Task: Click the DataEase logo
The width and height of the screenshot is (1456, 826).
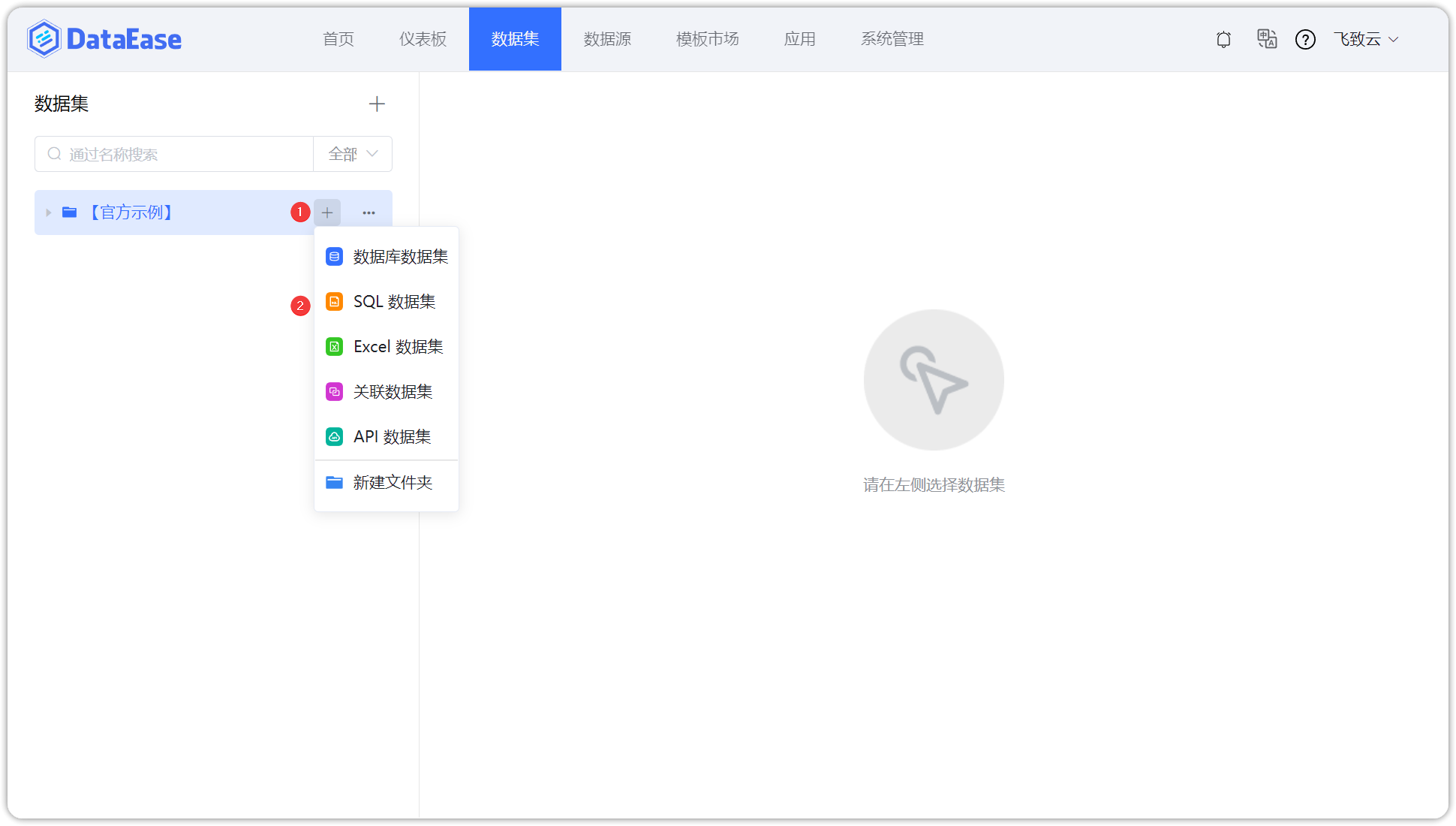Action: (x=104, y=38)
